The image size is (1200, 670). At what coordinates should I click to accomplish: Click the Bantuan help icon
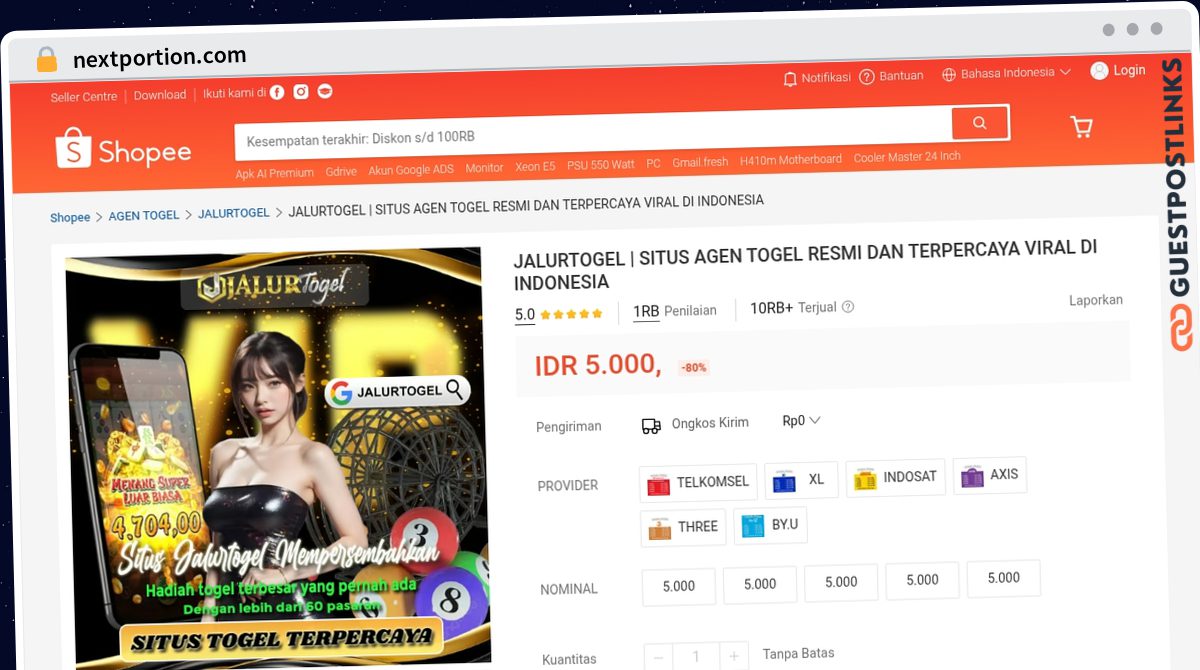867,77
